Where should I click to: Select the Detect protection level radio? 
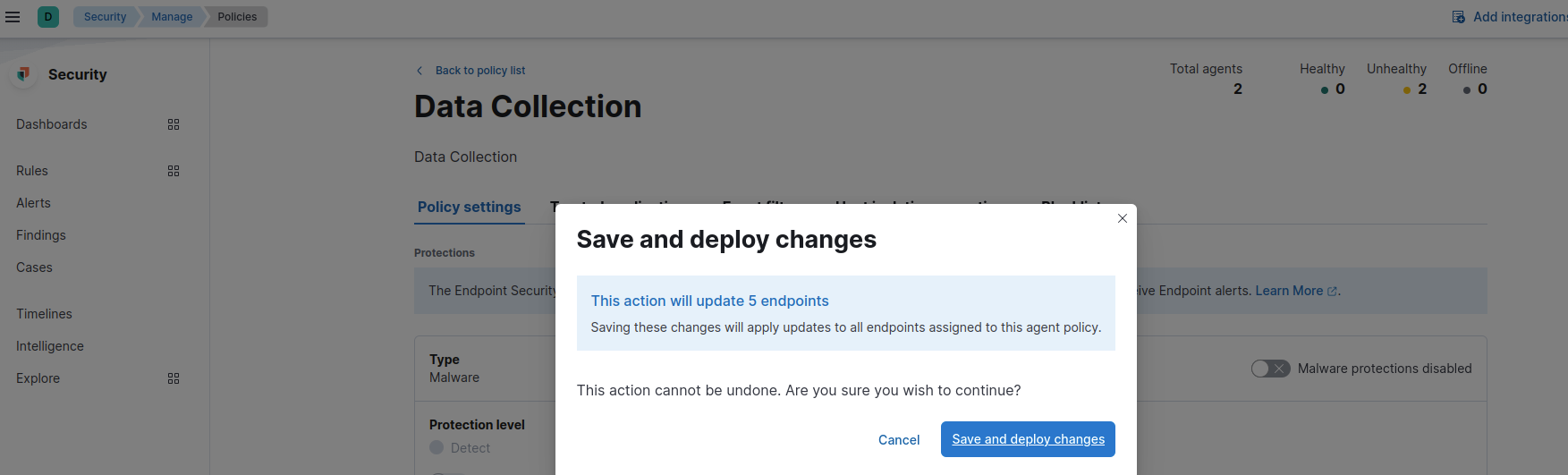point(436,447)
